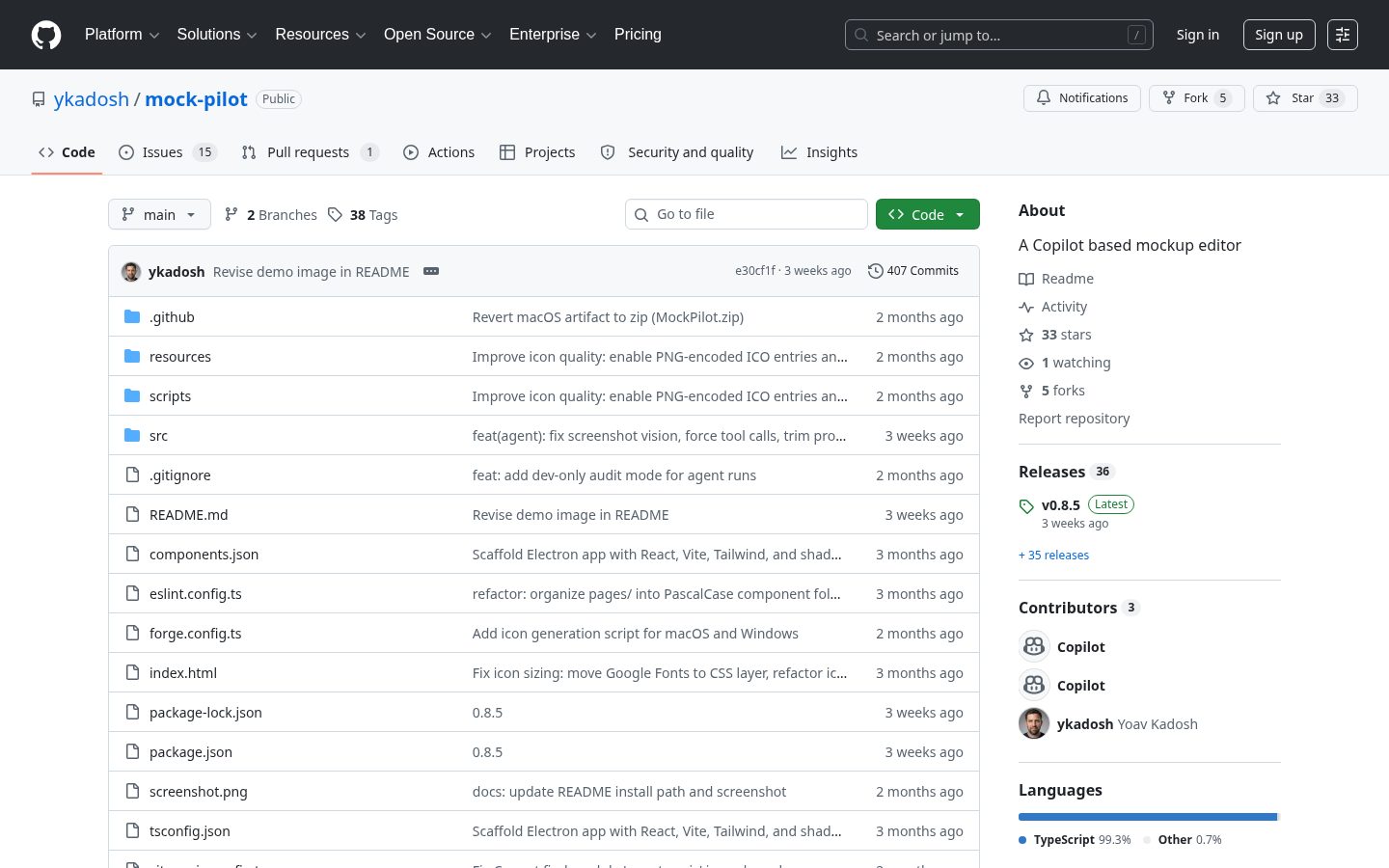Click ykadosh avatar in latest commit row

(x=131, y=271)
